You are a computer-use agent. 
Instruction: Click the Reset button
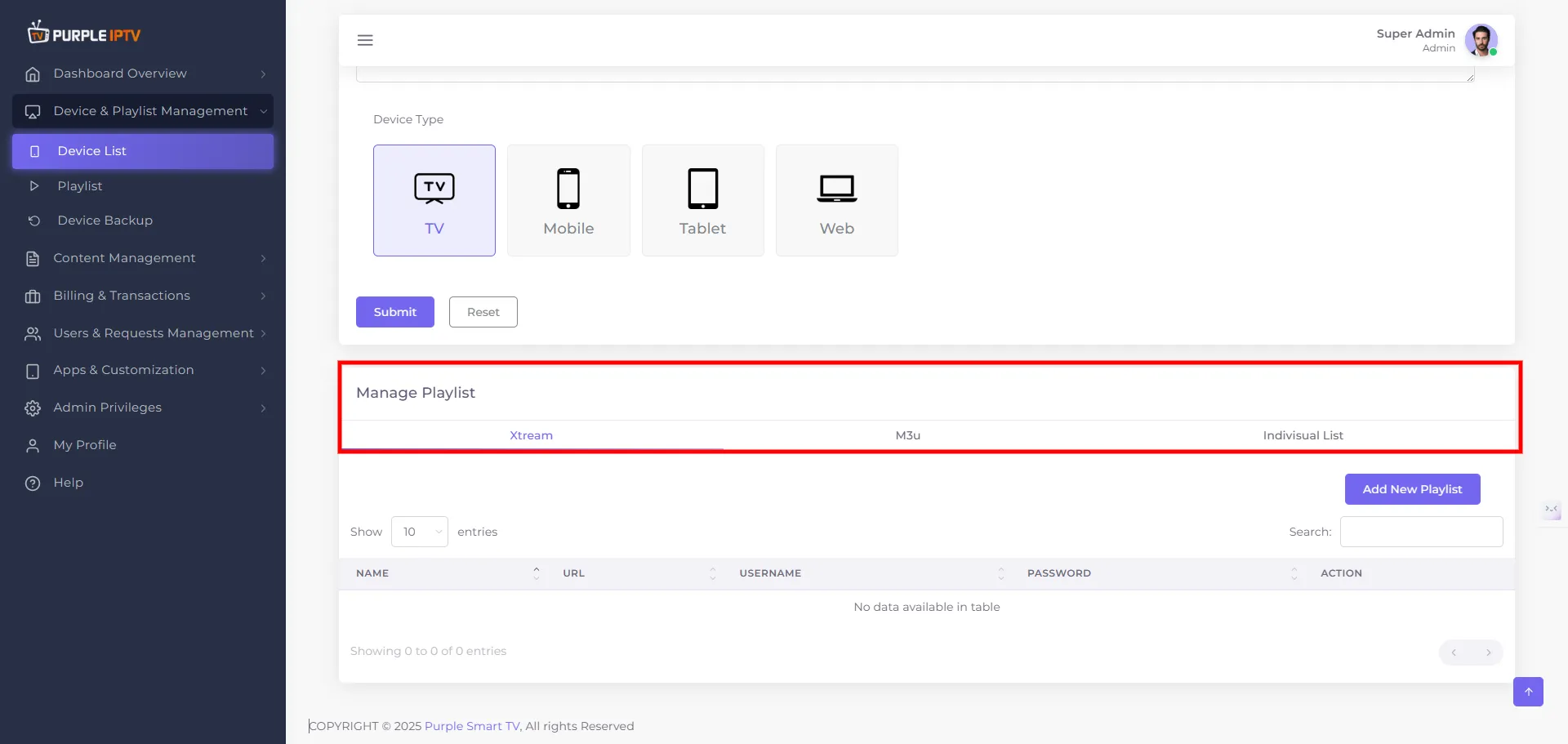coord(483,312)
